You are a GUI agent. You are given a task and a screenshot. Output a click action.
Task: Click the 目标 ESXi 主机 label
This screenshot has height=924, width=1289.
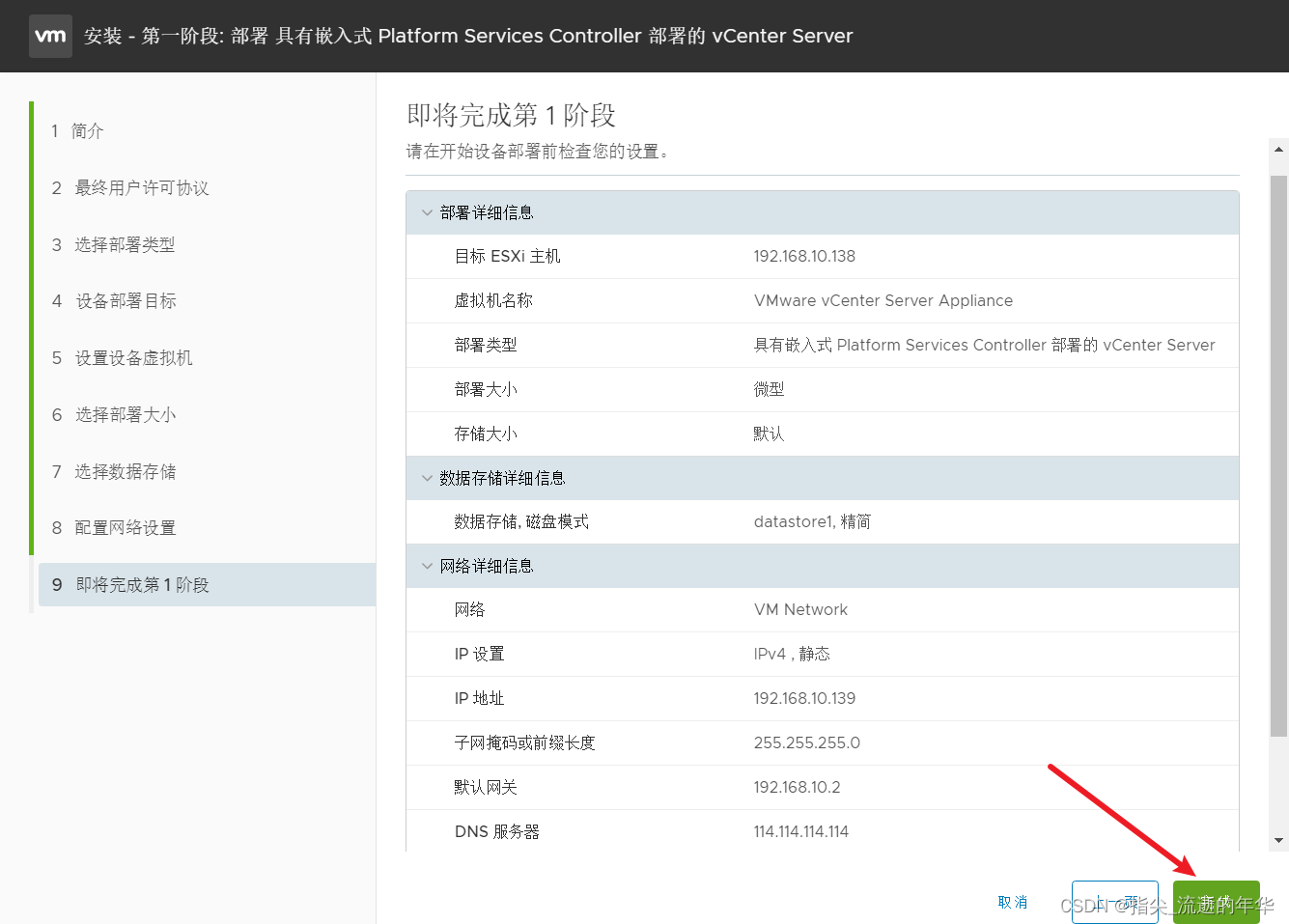pyautogui.click(x=507, y=256)
